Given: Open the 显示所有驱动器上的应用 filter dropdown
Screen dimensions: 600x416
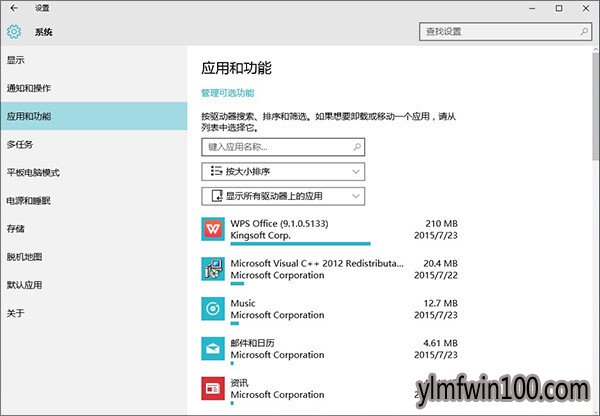Looking at the screenshot, I should pyautogui.click(x=283, y=196).
